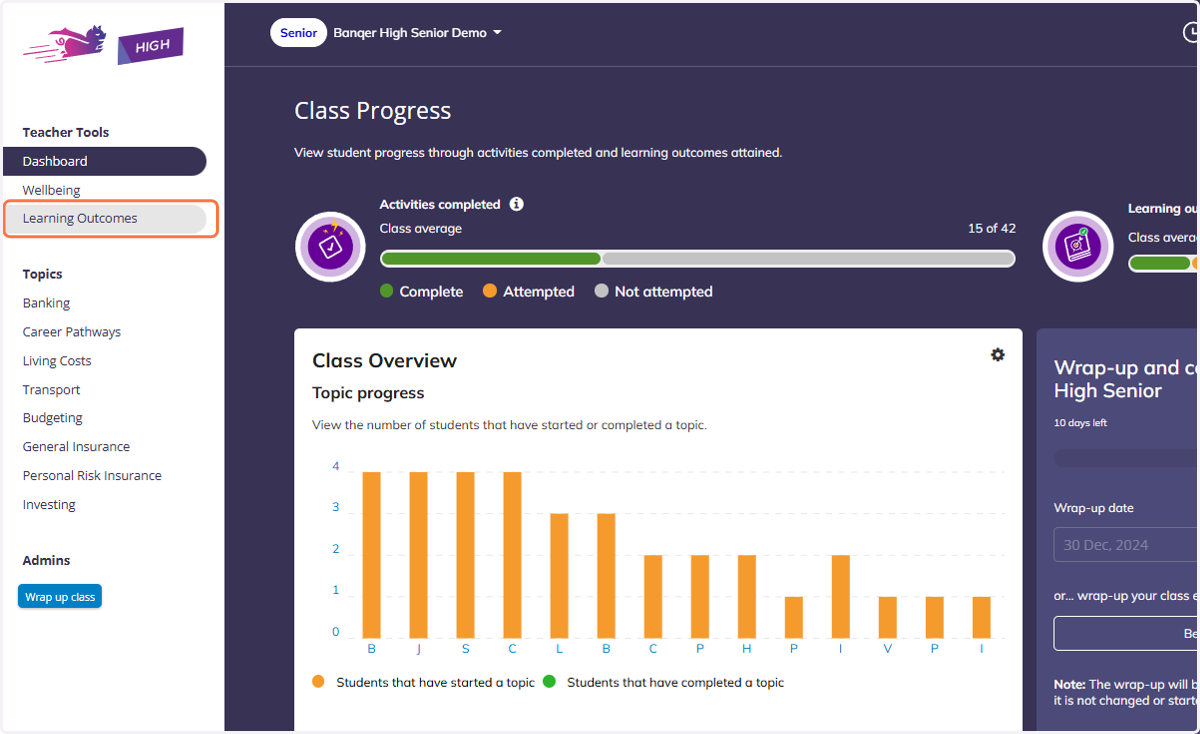Click the chart bar labeled J
Screen dimensions: 1200x734
coord(418,555)
